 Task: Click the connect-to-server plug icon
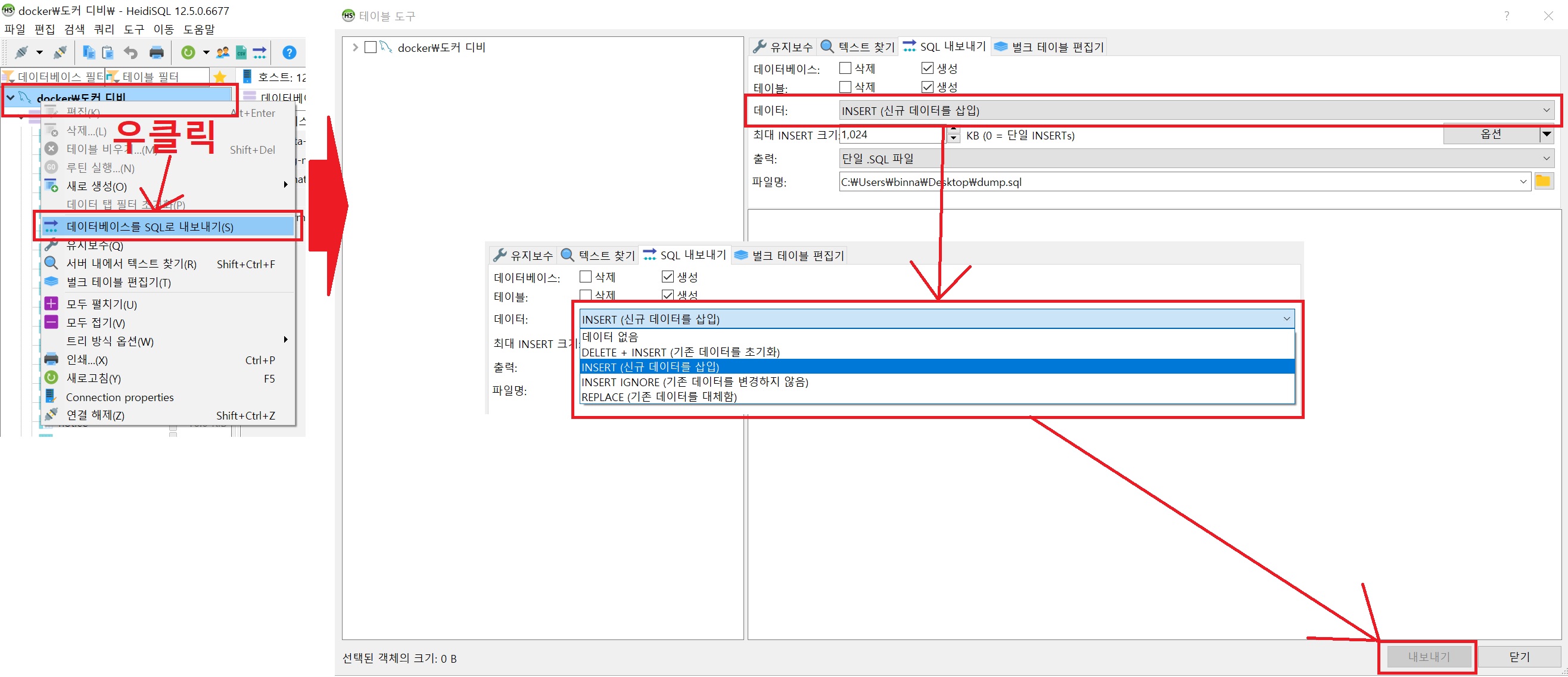pyautogui.click(x=21, y=52)
